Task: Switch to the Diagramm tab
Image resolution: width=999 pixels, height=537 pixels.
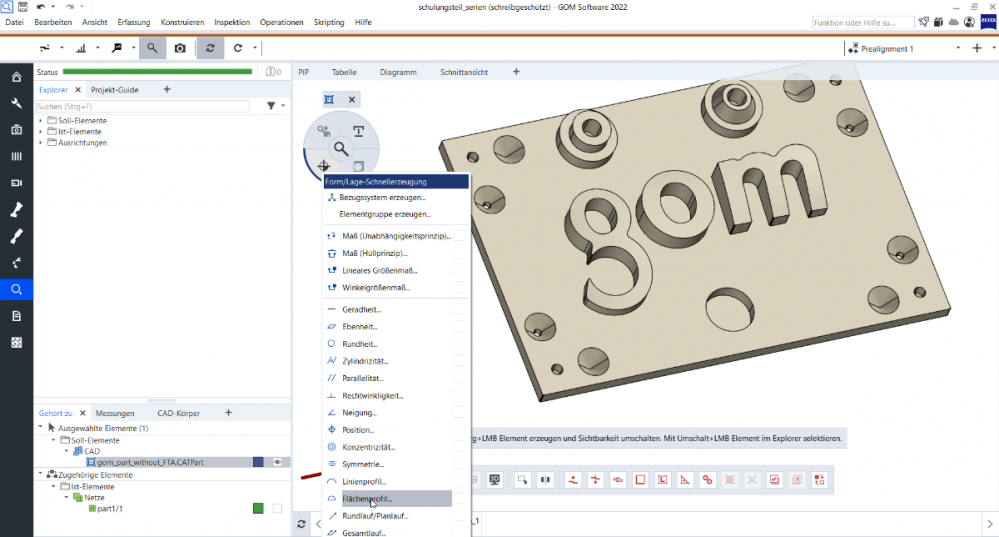Action: (398, 72)
